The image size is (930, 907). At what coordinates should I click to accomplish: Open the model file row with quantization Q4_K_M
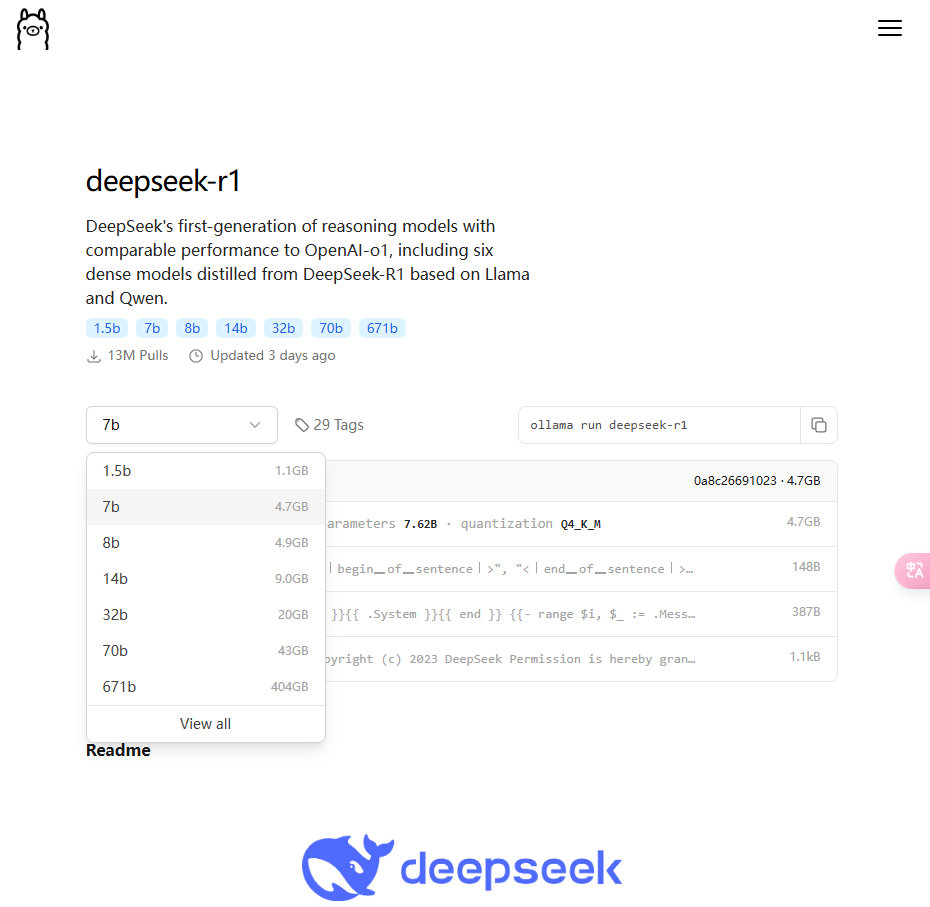(x=581, y=524)
